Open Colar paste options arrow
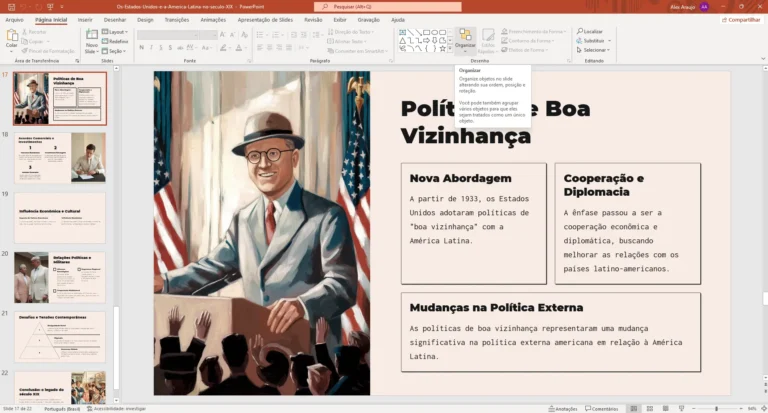Screen dimensions: 768x413 click(x=12, y=50)
